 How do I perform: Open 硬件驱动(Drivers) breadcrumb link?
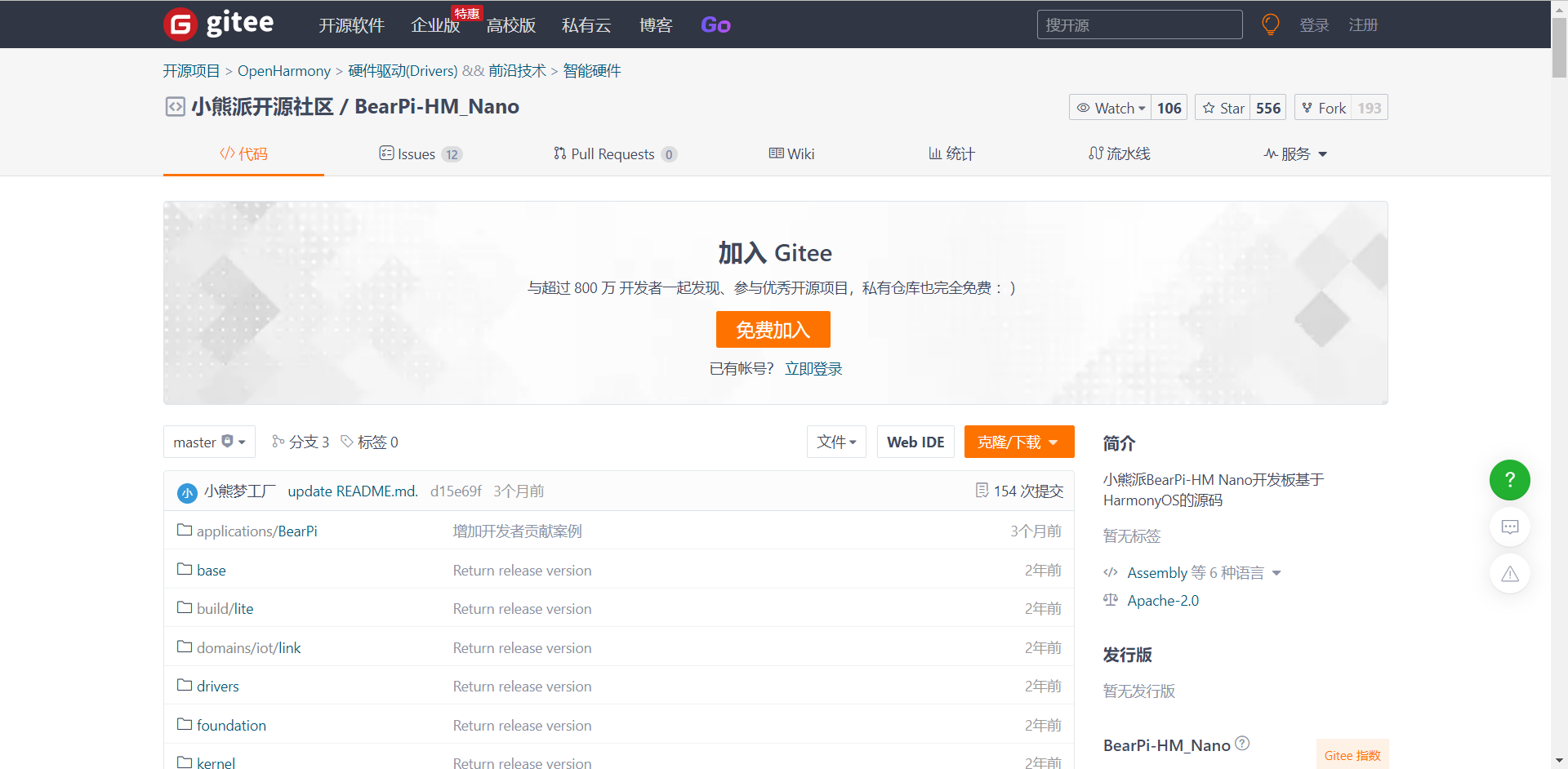403,71
